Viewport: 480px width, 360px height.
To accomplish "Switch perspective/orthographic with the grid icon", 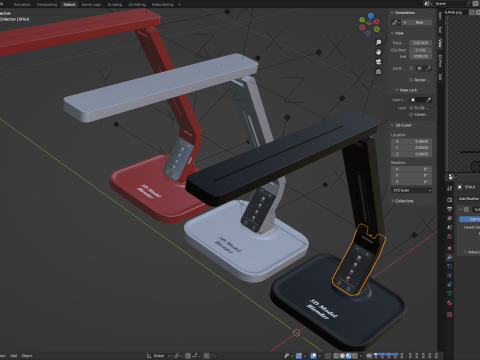I will pos(378,71).
